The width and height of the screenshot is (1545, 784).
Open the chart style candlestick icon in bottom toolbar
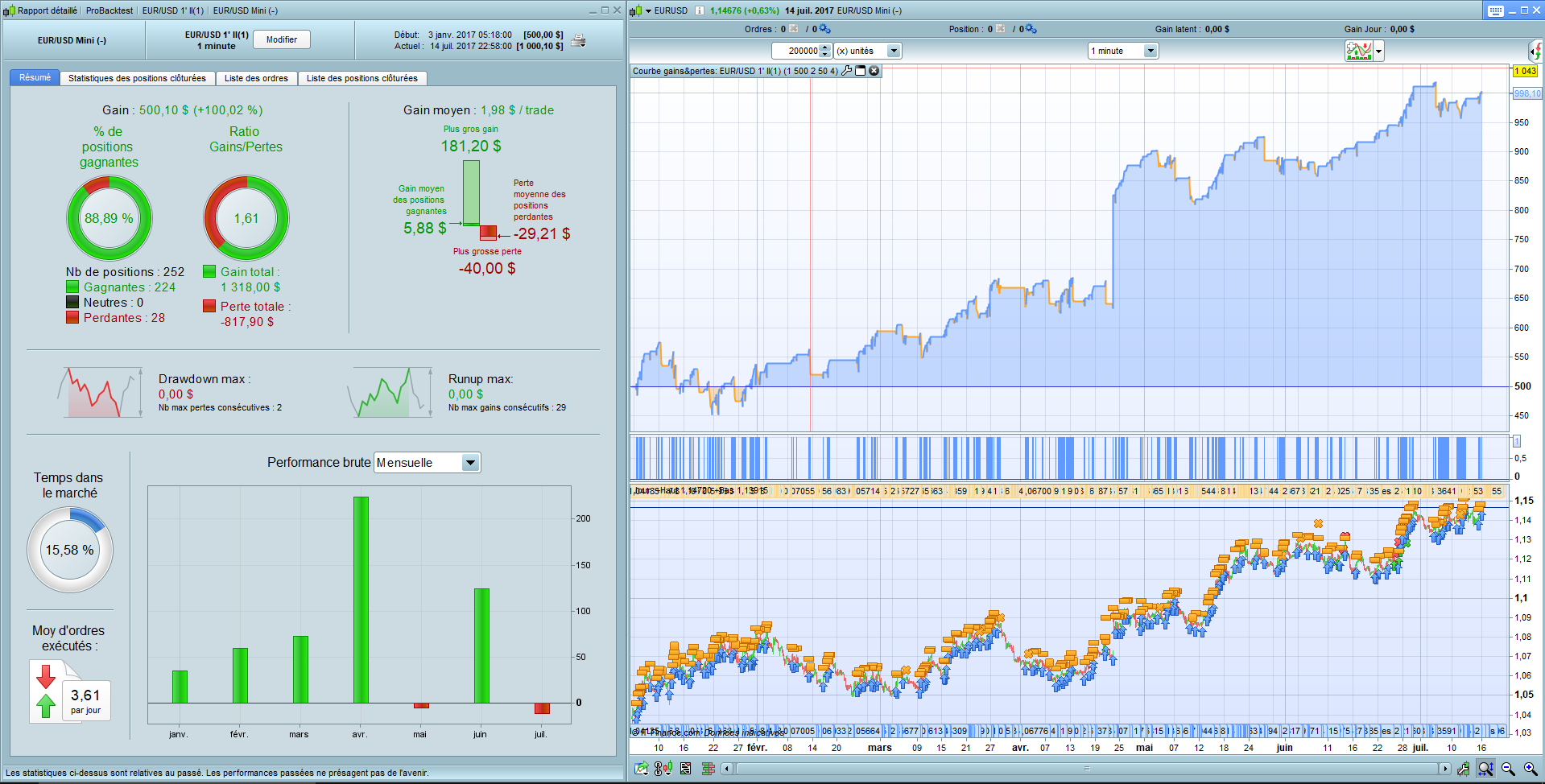point(663,769)
